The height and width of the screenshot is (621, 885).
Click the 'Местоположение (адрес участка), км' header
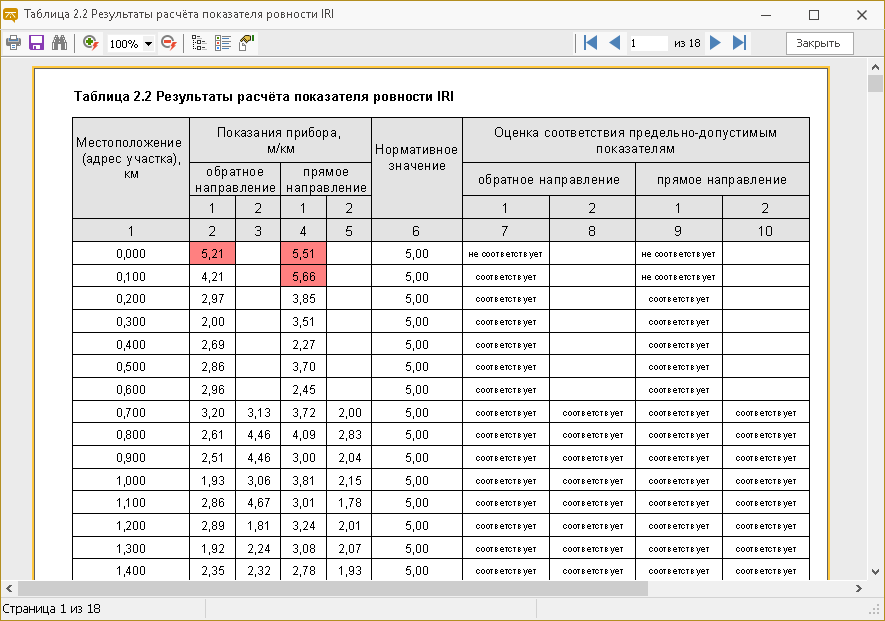point(131,168)
